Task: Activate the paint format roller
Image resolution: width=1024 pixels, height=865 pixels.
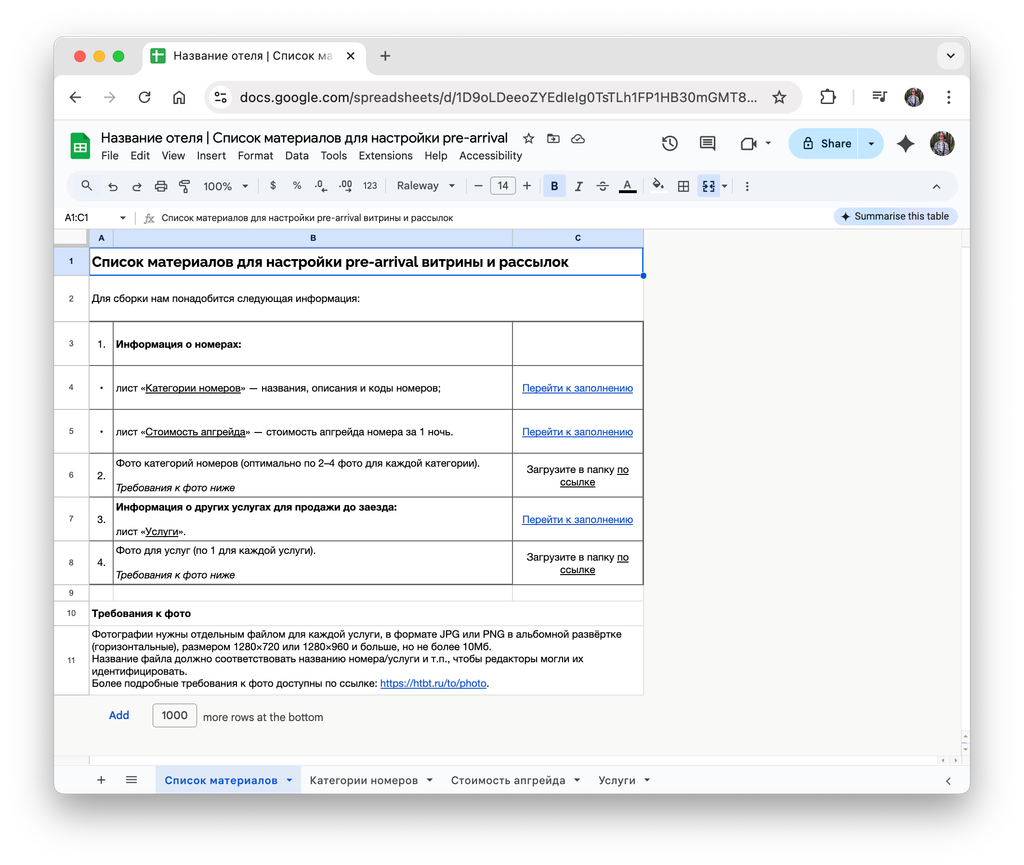Action: pyautogui.click(x=185, y=187)
